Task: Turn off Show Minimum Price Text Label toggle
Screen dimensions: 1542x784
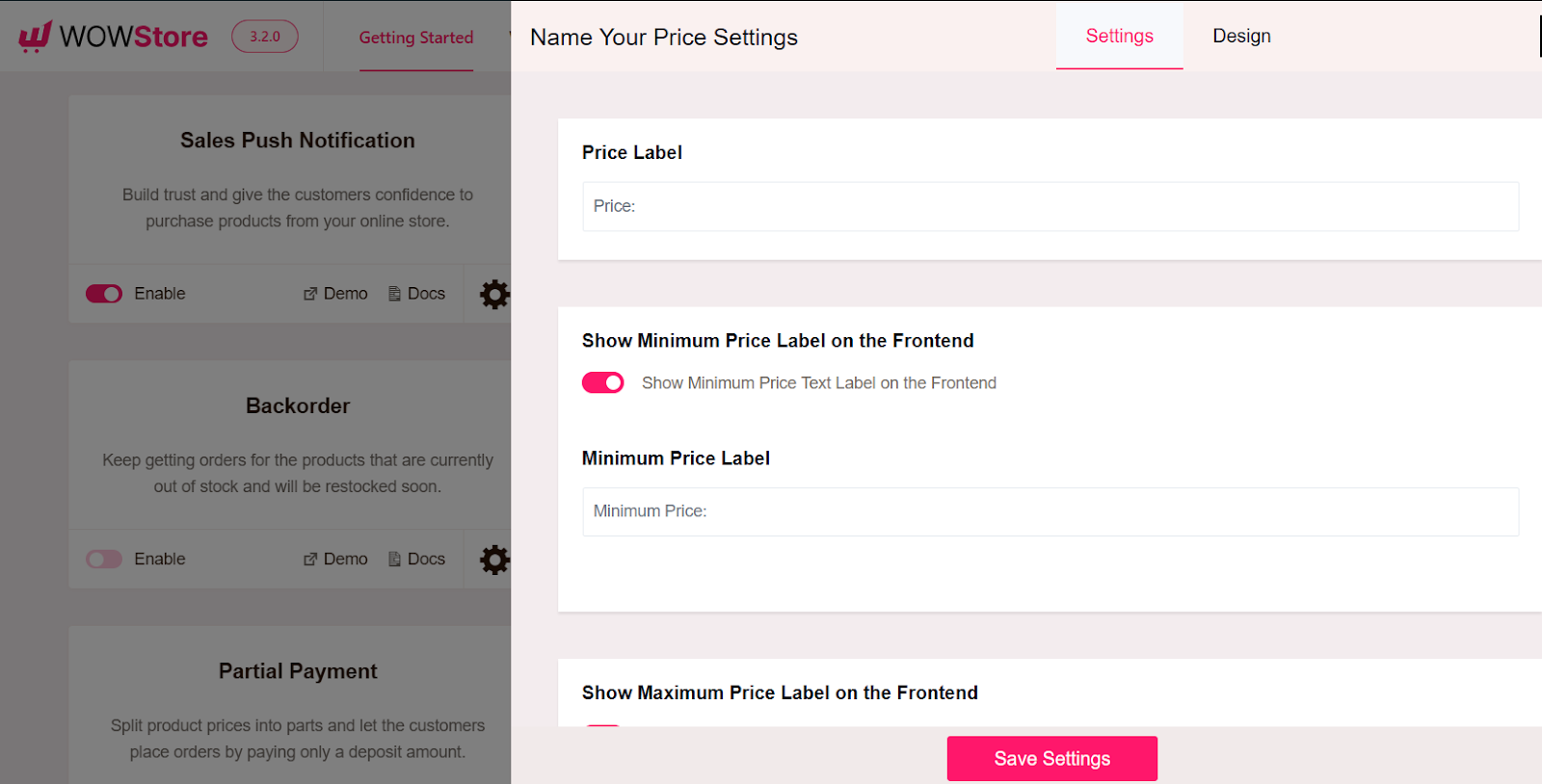Action: tap(602, 382)
